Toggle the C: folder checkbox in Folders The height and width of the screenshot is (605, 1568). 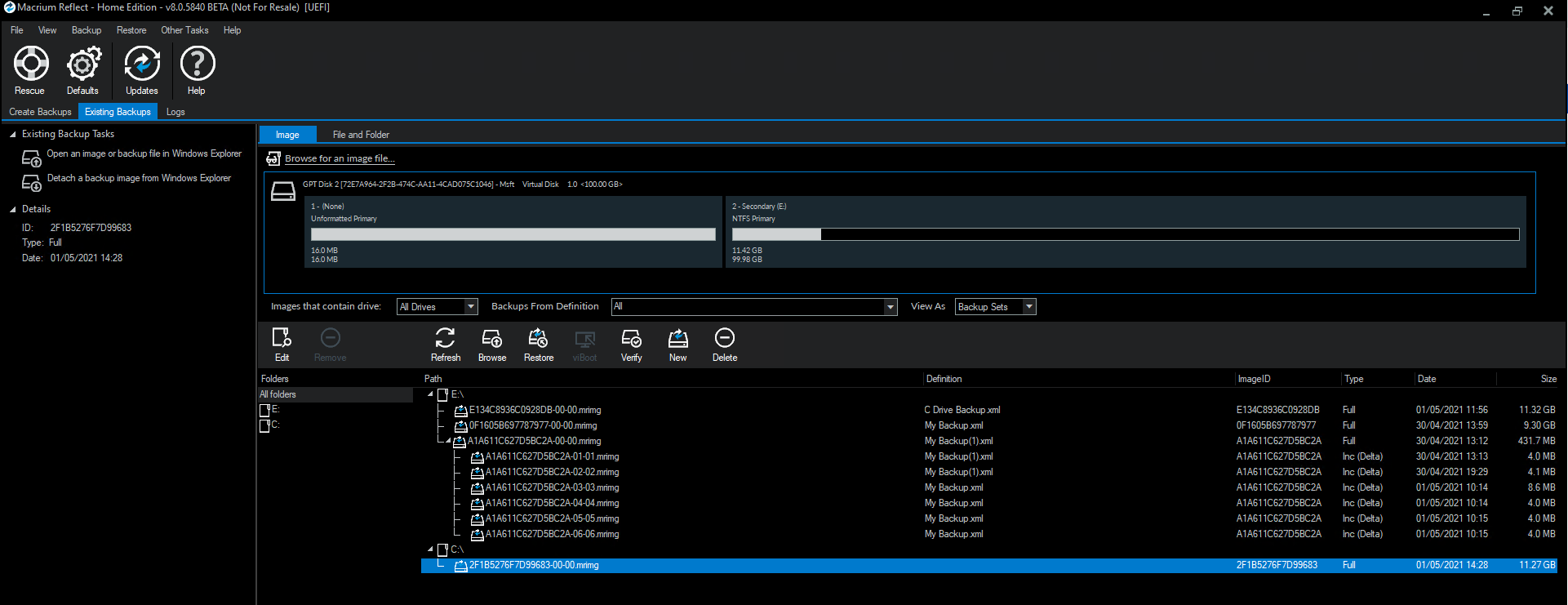tap(264, 425)
